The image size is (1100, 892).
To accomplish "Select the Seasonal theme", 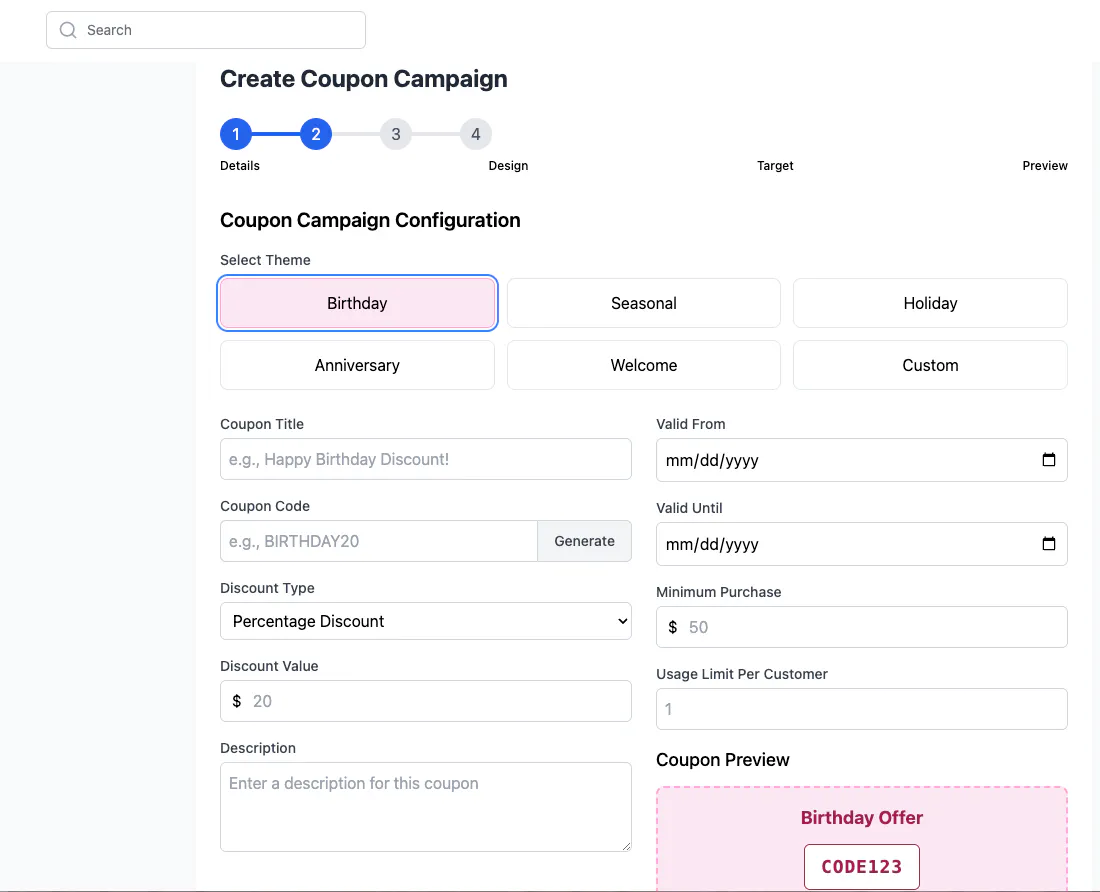I will click(x=643, y=303).
